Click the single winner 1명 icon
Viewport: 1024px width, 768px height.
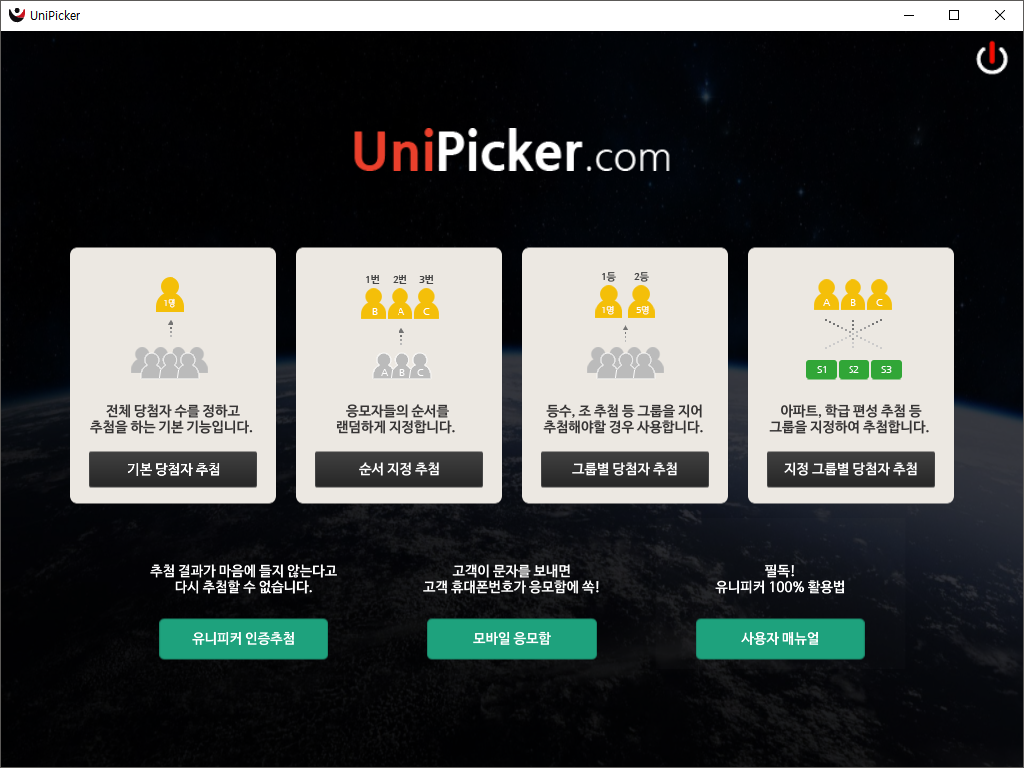tap(170, 295)
